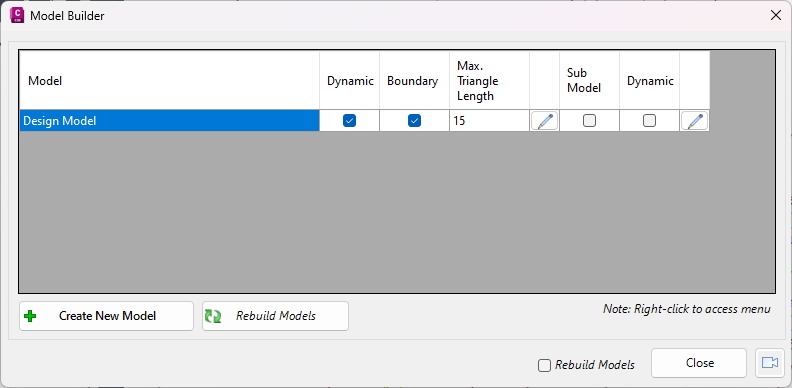Tick the Dynamic checkbox next to Sub Model
Image resolution: width=792 pixels, height=388 pixels.
tap(650, 120)
